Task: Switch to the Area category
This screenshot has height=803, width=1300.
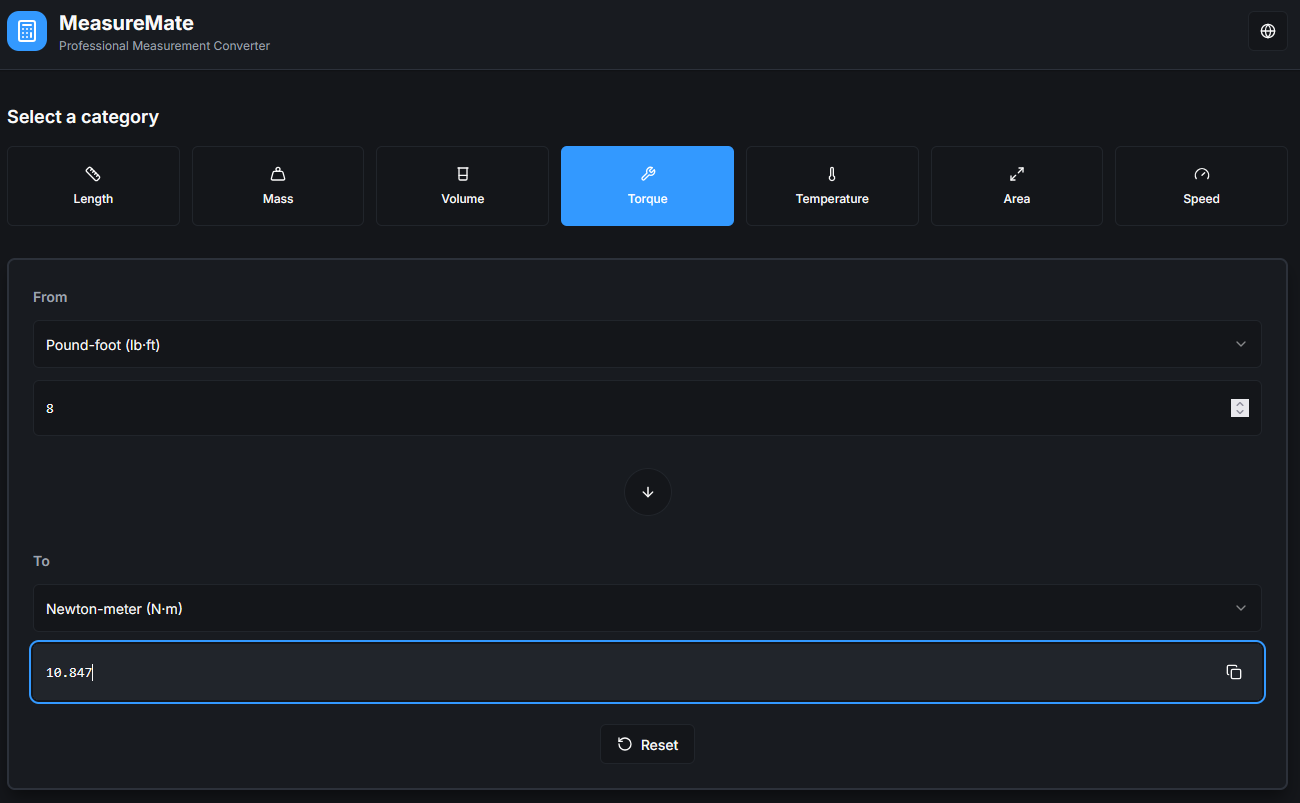Action: (1016, 186)
